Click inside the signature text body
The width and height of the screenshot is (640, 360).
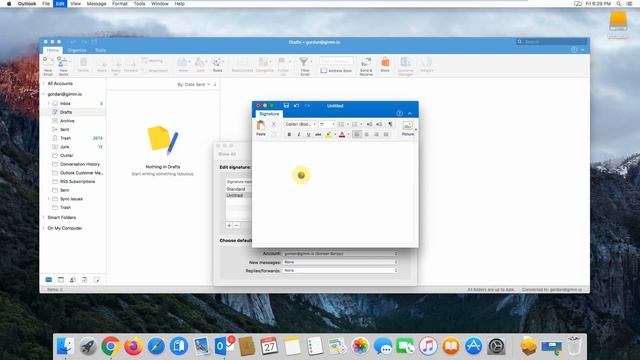pyautogui.click(x=335, y=194)
